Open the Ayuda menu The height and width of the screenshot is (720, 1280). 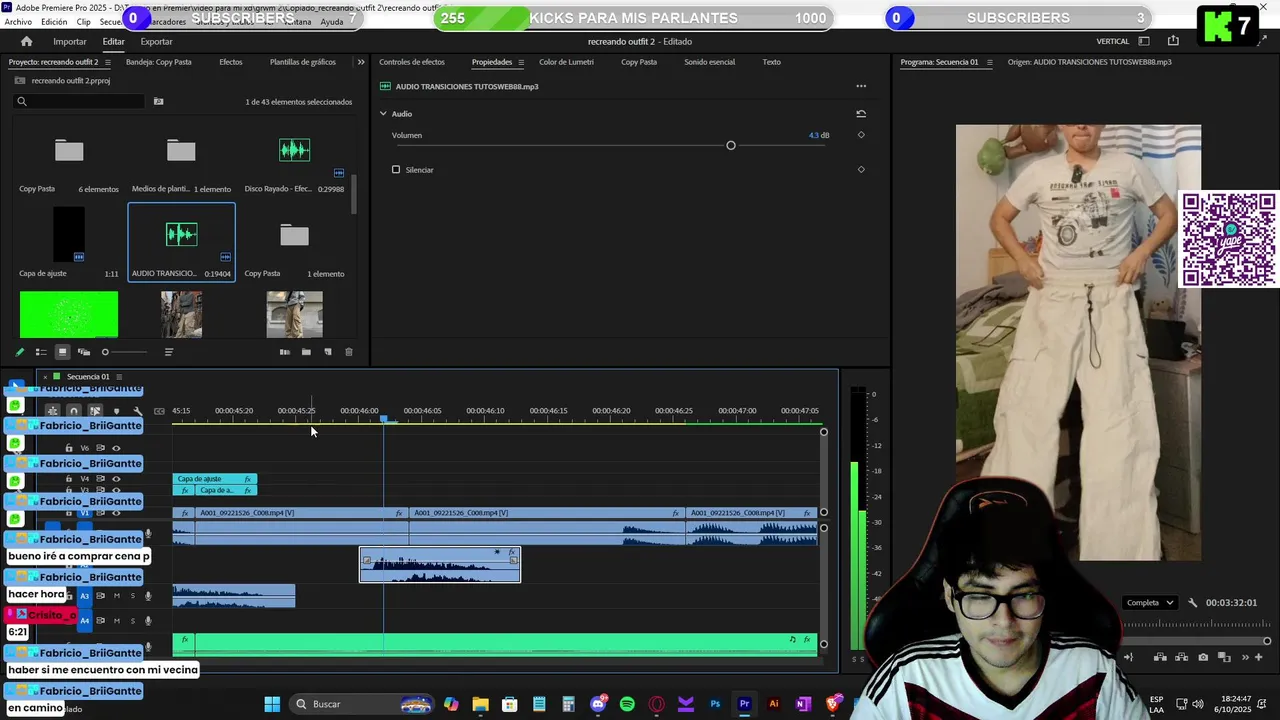[331, 21]
